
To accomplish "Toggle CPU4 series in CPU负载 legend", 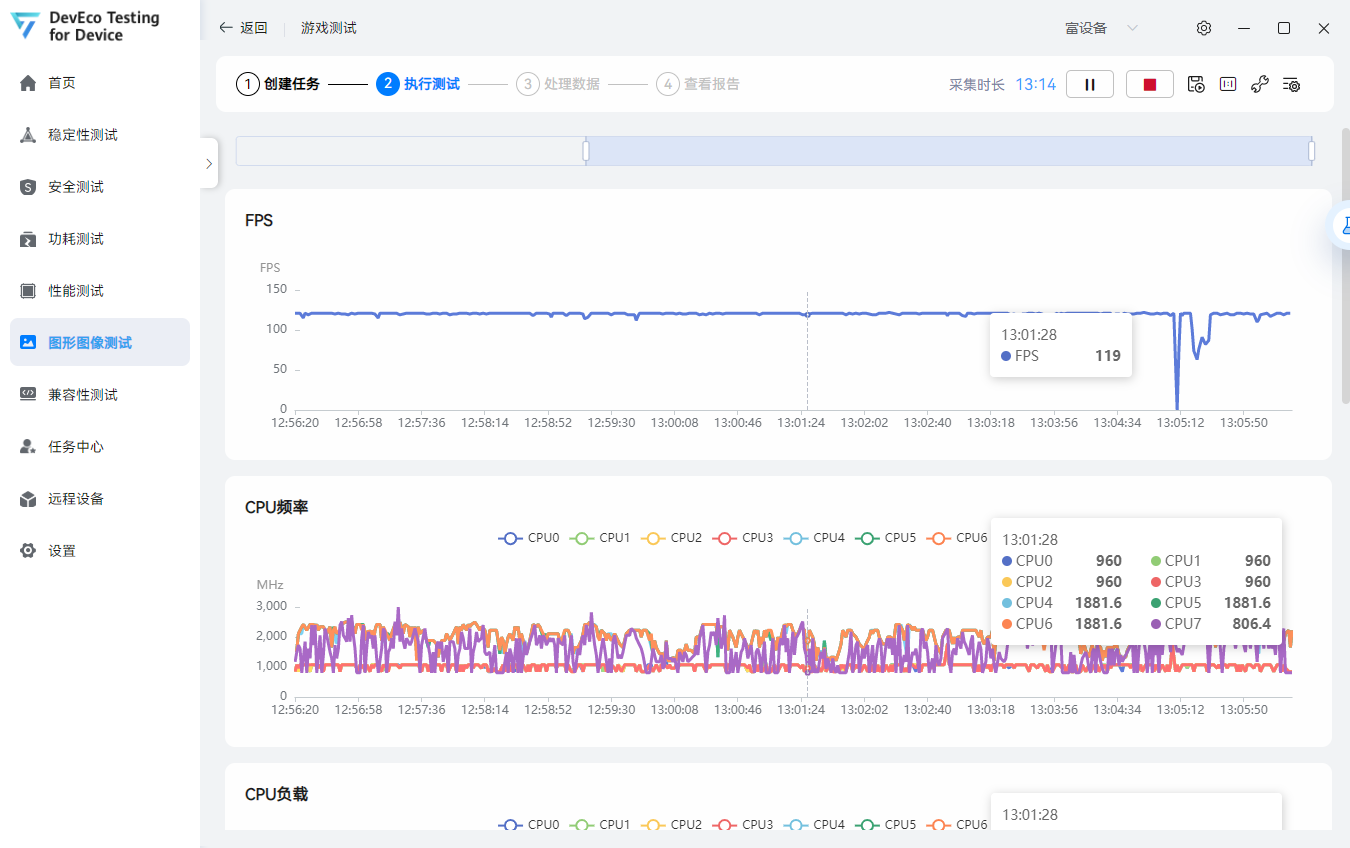I will (814, 825).
